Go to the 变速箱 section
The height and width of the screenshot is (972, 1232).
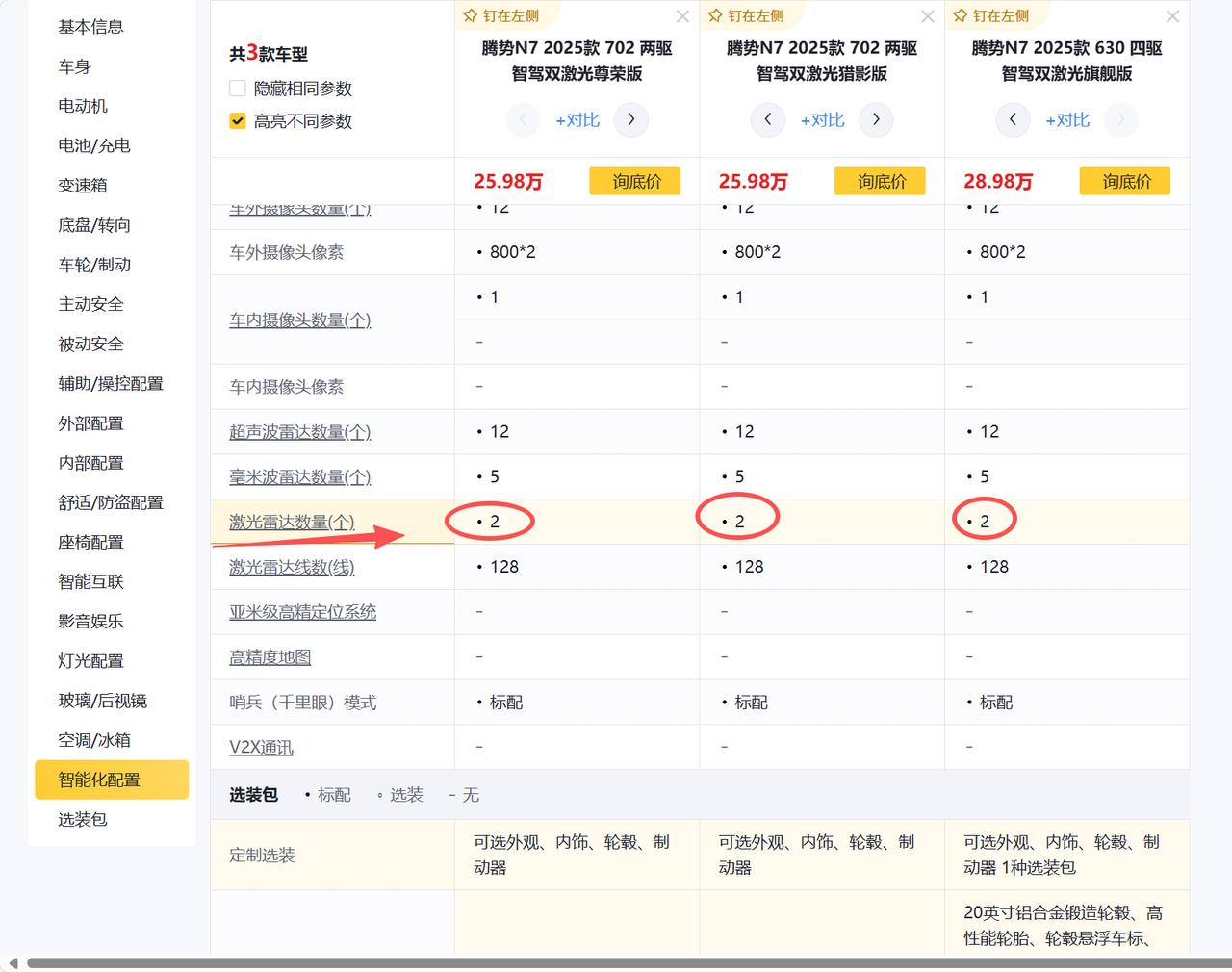[83, 186]
